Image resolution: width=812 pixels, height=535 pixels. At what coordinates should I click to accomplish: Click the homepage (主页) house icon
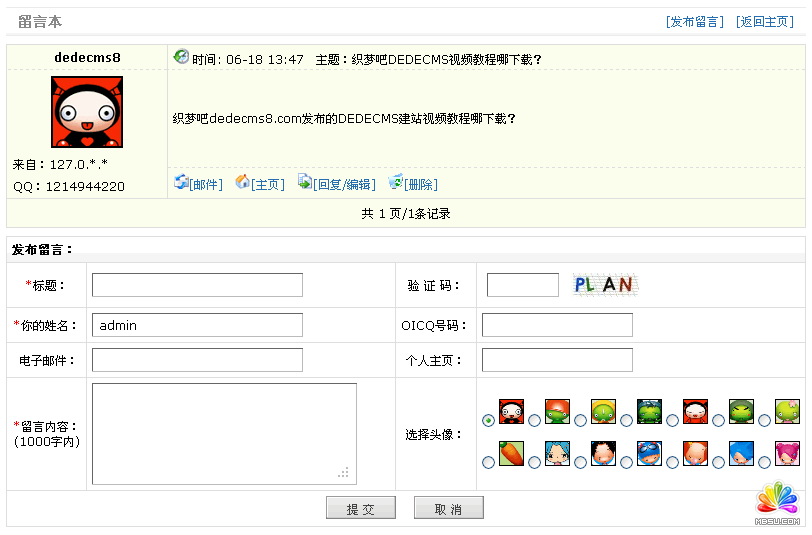242,182
